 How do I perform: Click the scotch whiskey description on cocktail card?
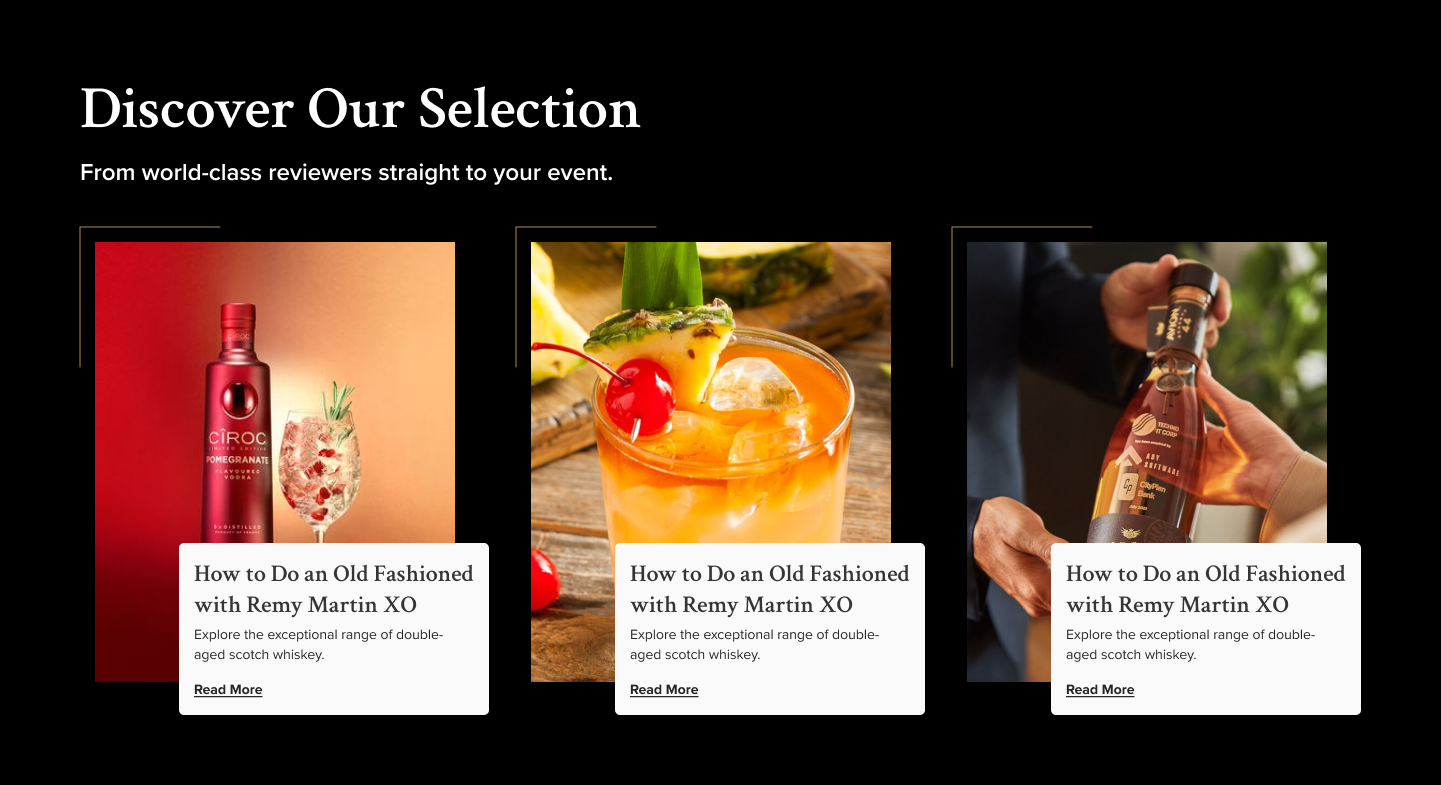(755, 645)
